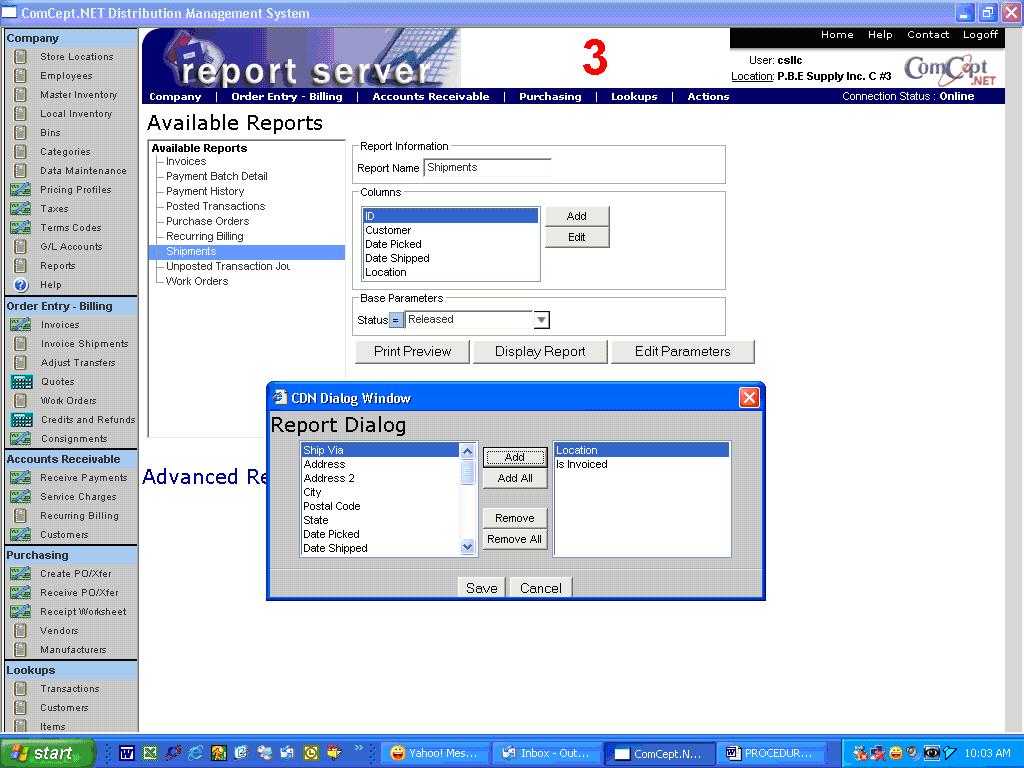Click the Create PO/Xfer icon
1024x768 pixels.
[20, 574]
